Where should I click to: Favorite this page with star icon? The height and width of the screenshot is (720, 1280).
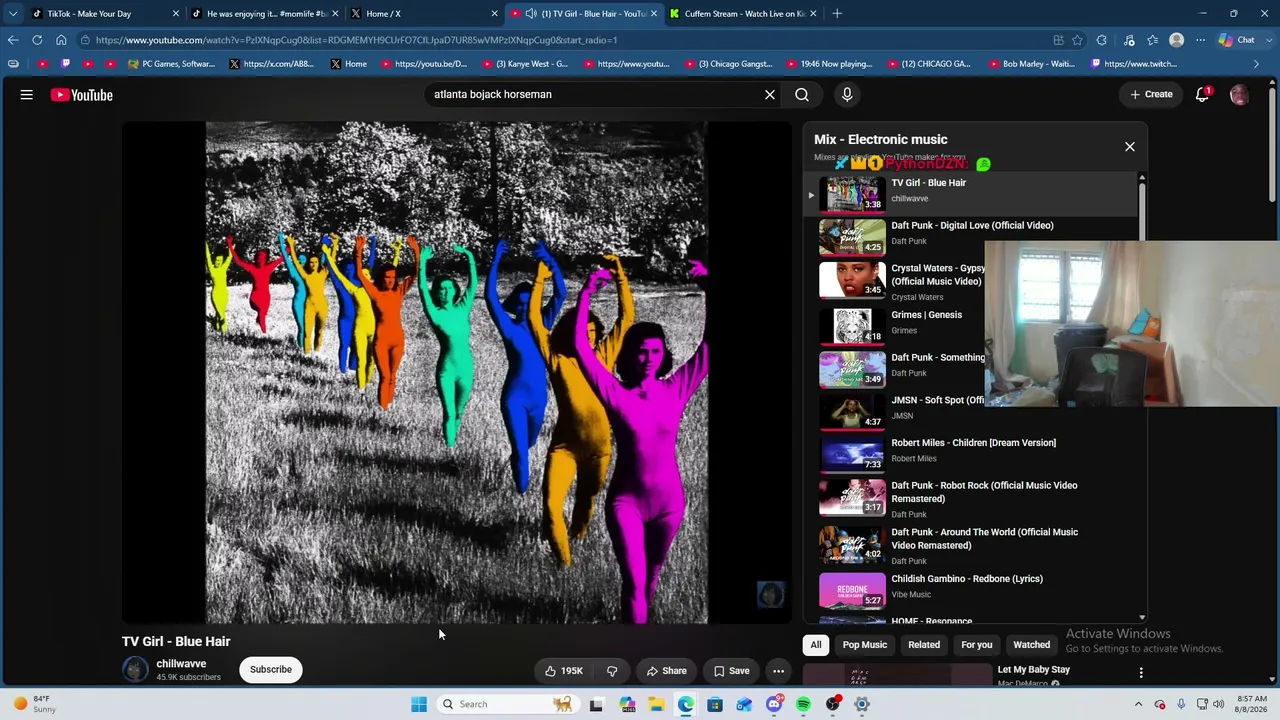(1077, 40)
